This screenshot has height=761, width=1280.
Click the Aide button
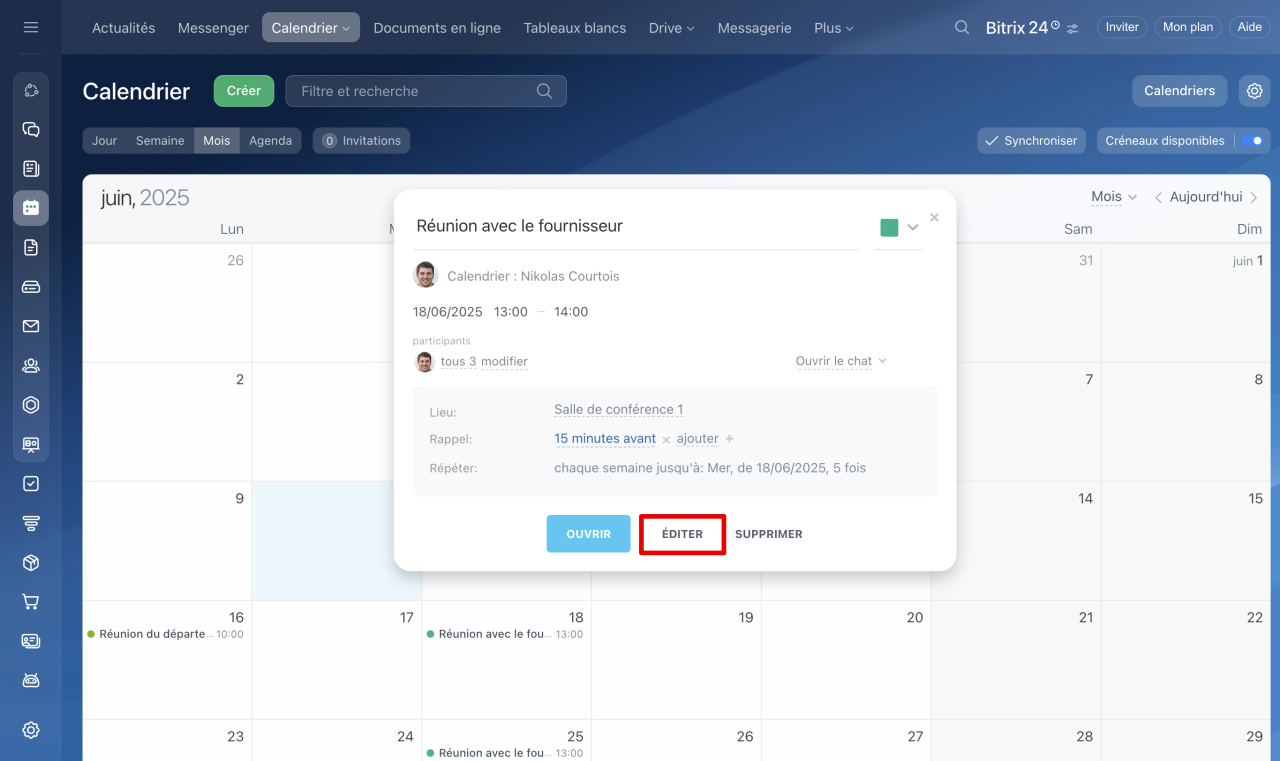(1250, 28)
